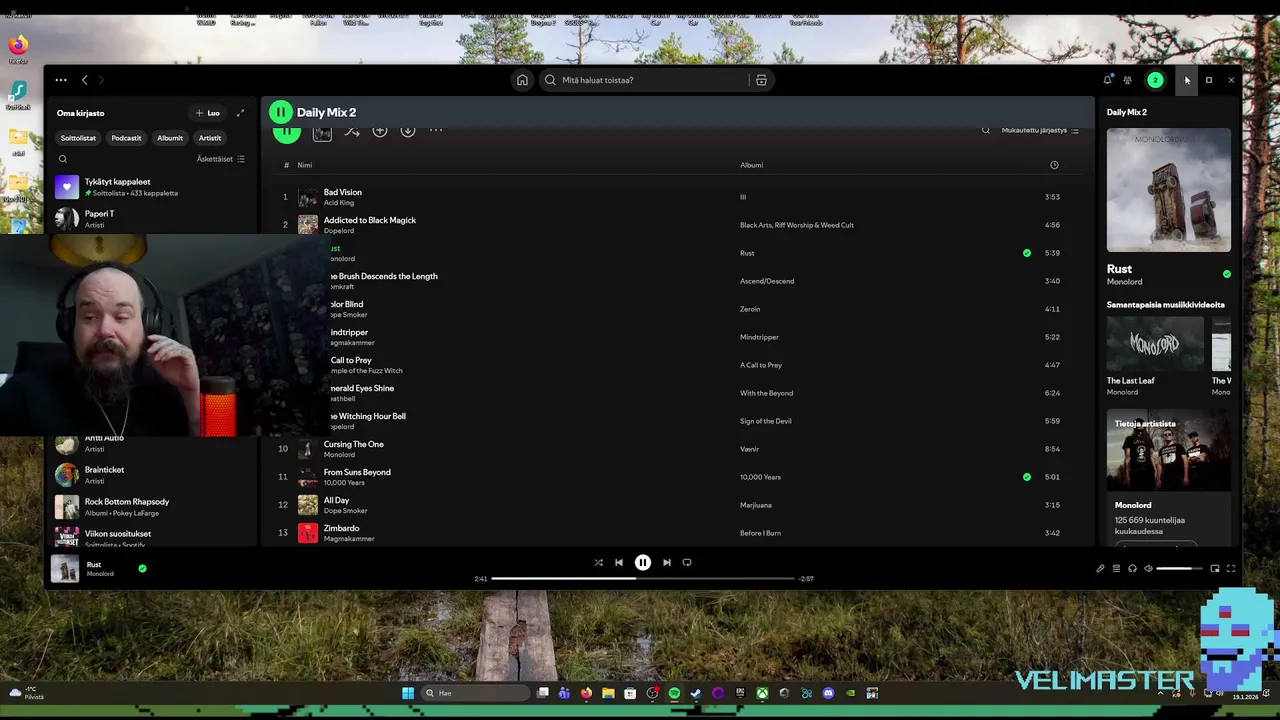Image resolution: width=1280 pixels, height=720 pixels.
Task: Toggle smart shuffle in the playlist header
Action: [352, 130]
